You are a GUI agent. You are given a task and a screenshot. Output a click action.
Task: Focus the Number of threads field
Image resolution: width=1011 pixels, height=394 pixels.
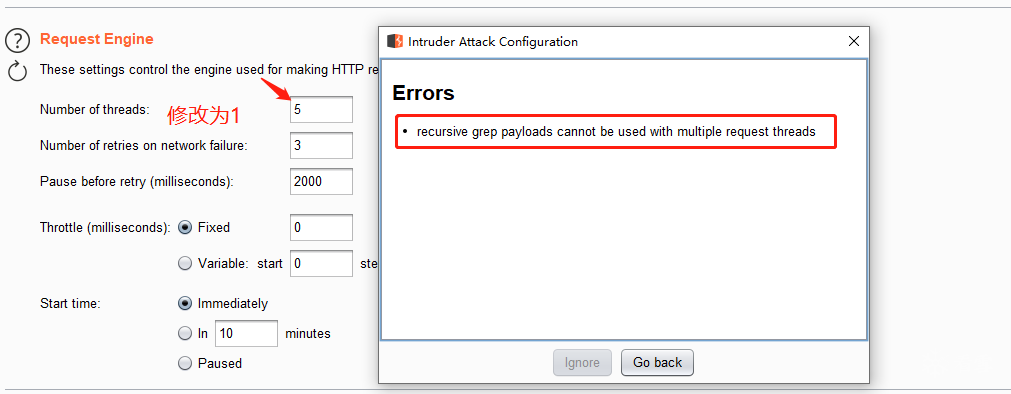pos(321,110)
